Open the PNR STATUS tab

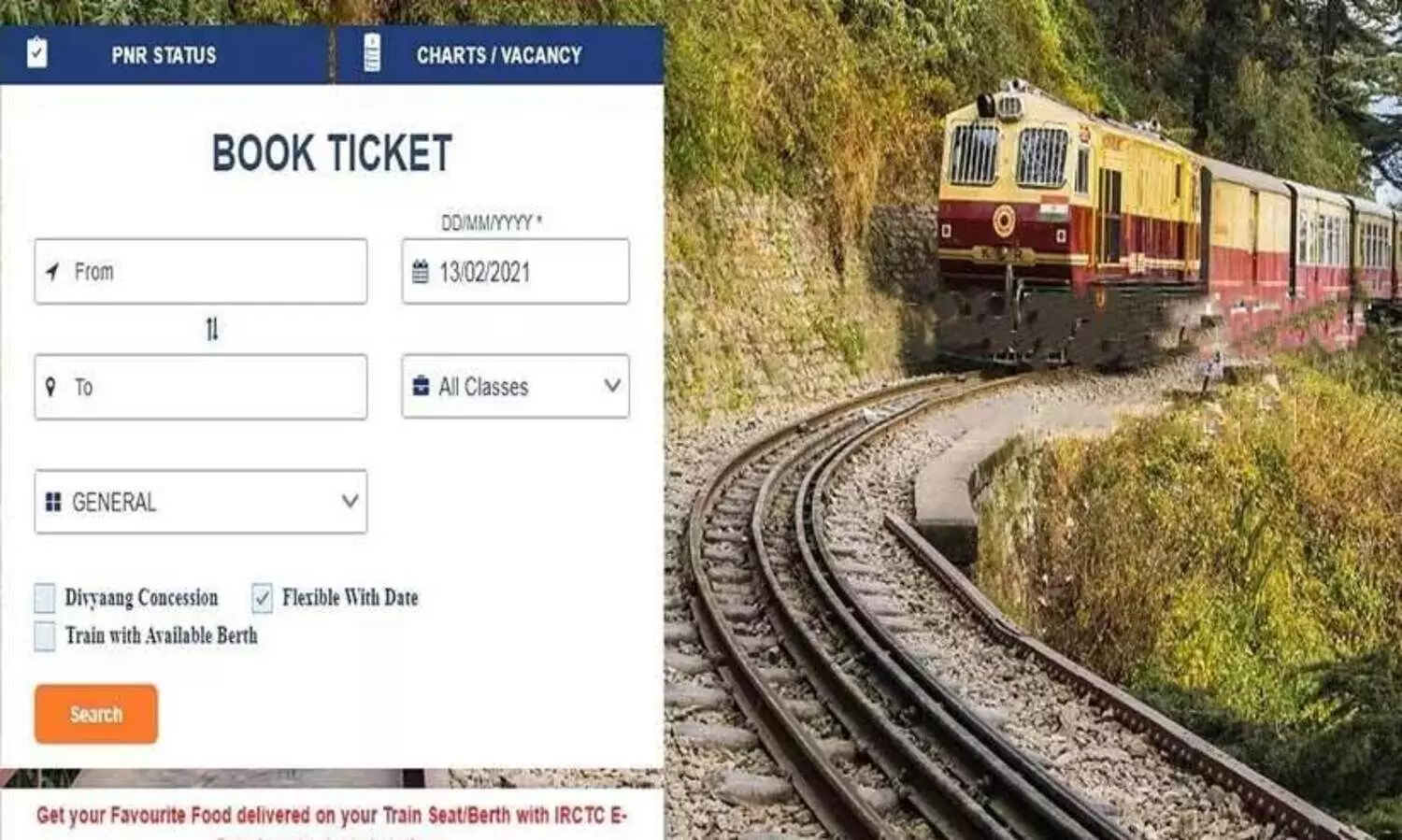(x=165, y=55)
